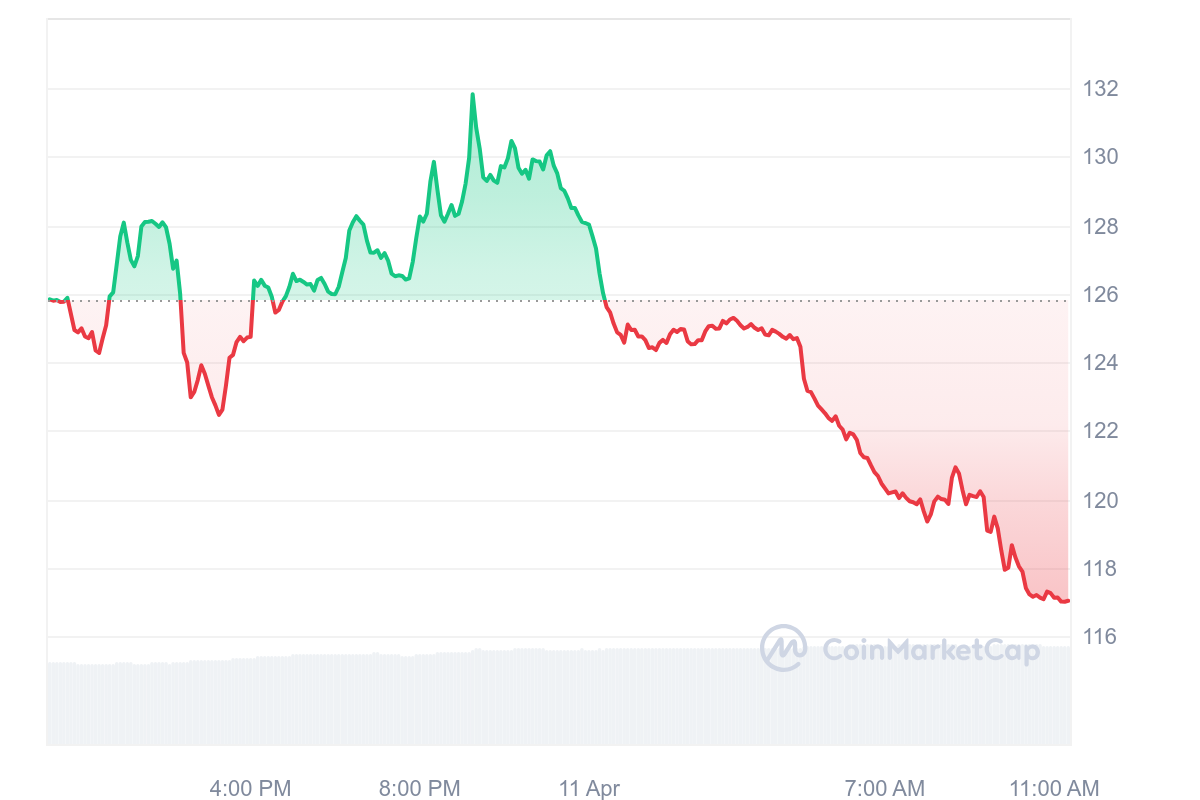Click the final red endpoint of price line
Image resolution: width=1200 pixels, height=800 pixels.
[x=1067, y=601]
